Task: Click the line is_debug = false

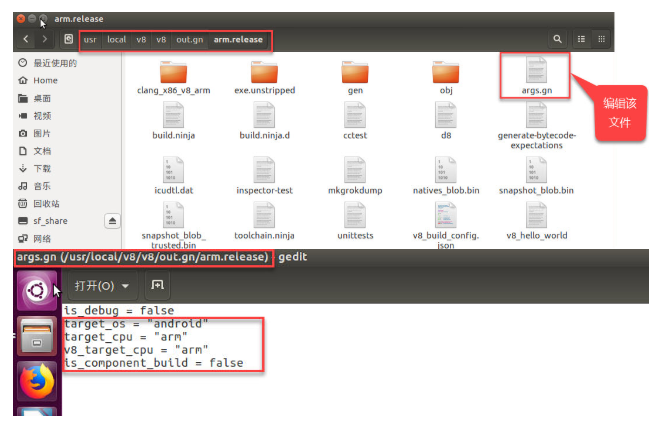Action: tap(119, 311)
